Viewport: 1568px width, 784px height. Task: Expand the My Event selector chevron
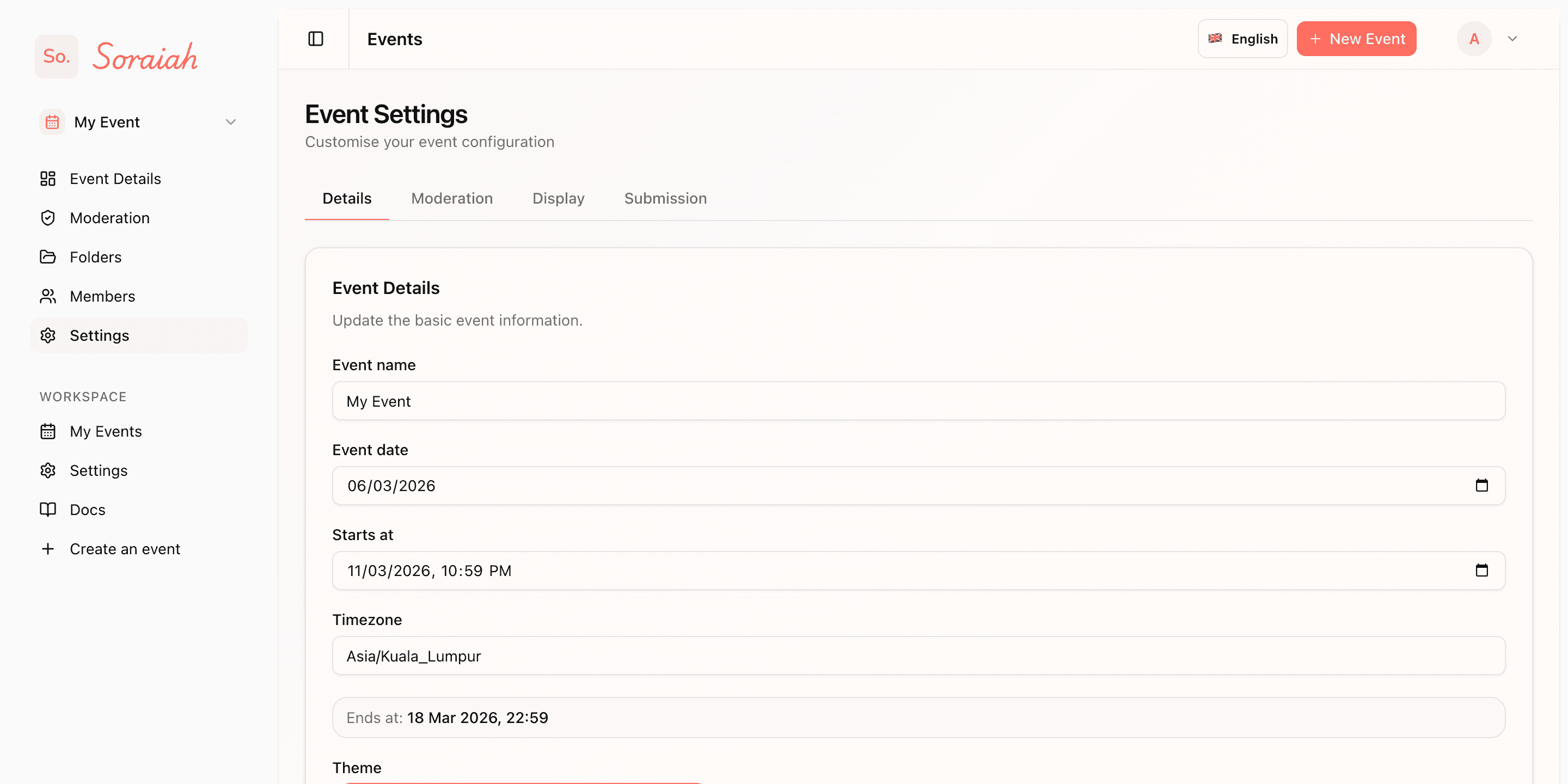230,122
